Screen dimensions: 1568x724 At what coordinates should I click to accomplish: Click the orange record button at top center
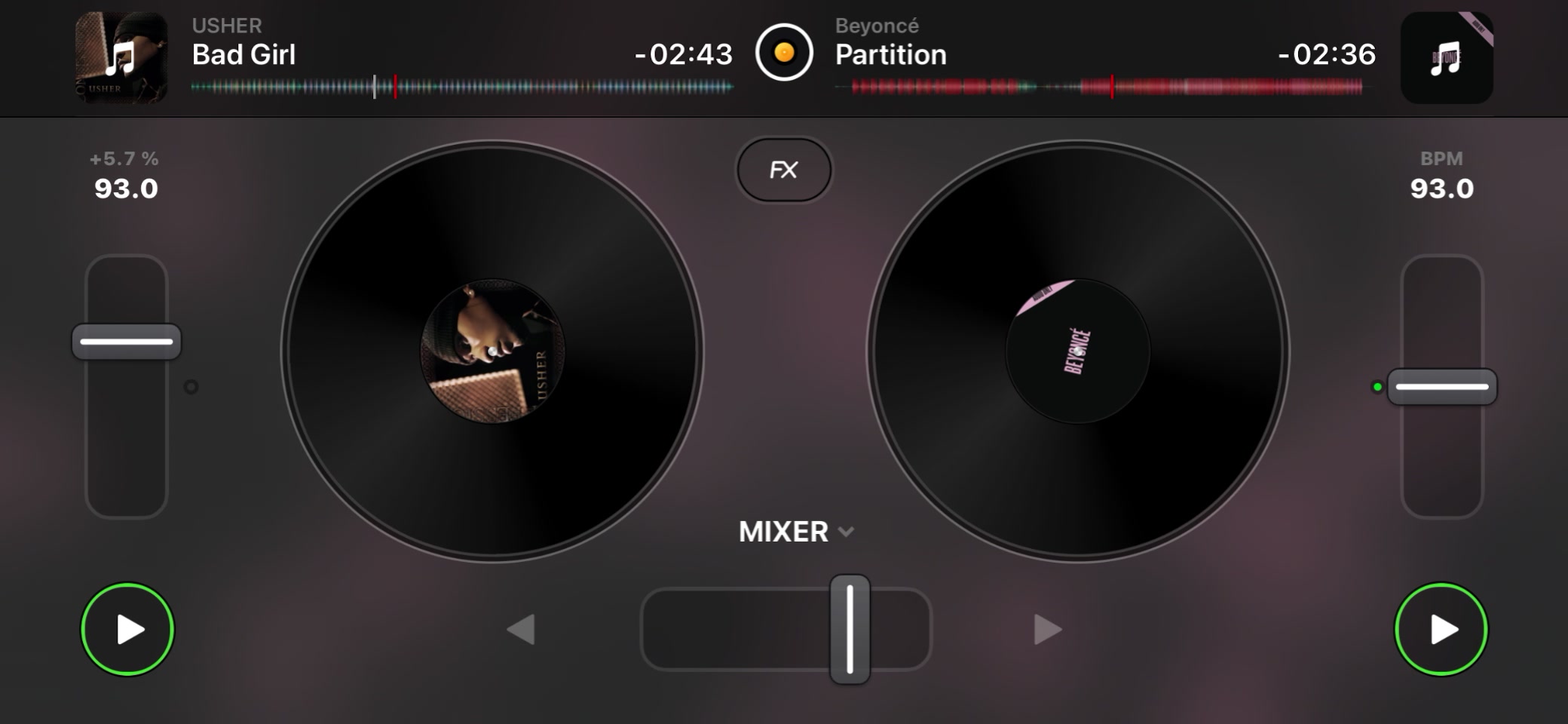tap(784, 53)
